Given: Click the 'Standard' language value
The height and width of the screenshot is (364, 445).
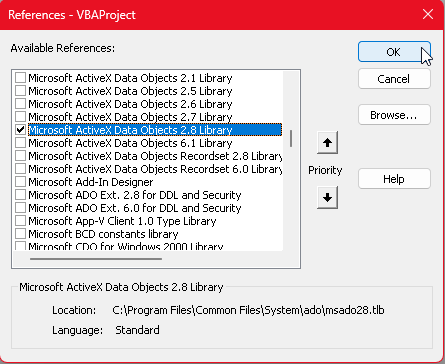Looking at the screenshot, I should 137,330.
